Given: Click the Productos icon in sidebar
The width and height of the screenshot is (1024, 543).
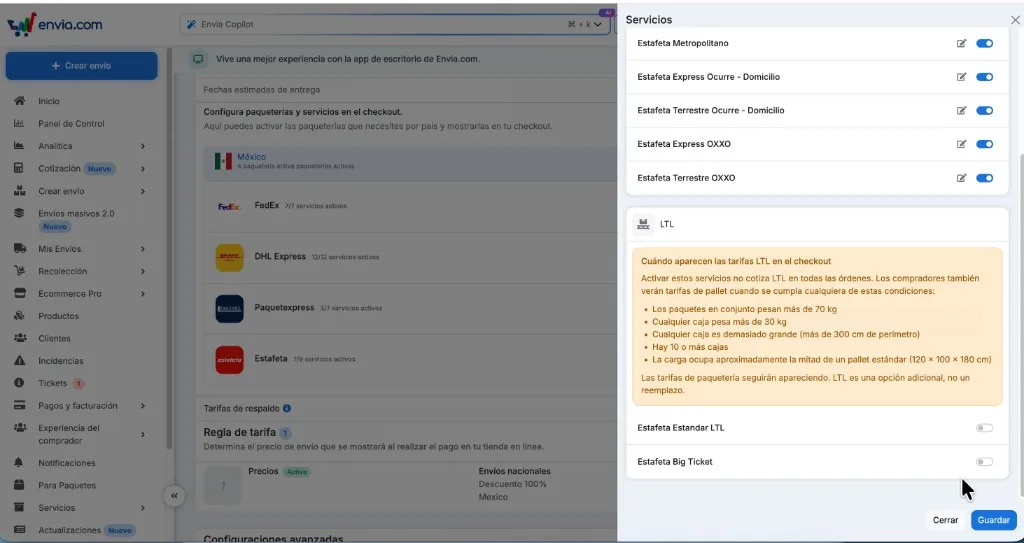Looking at the screenshot, I should point(20,316).
